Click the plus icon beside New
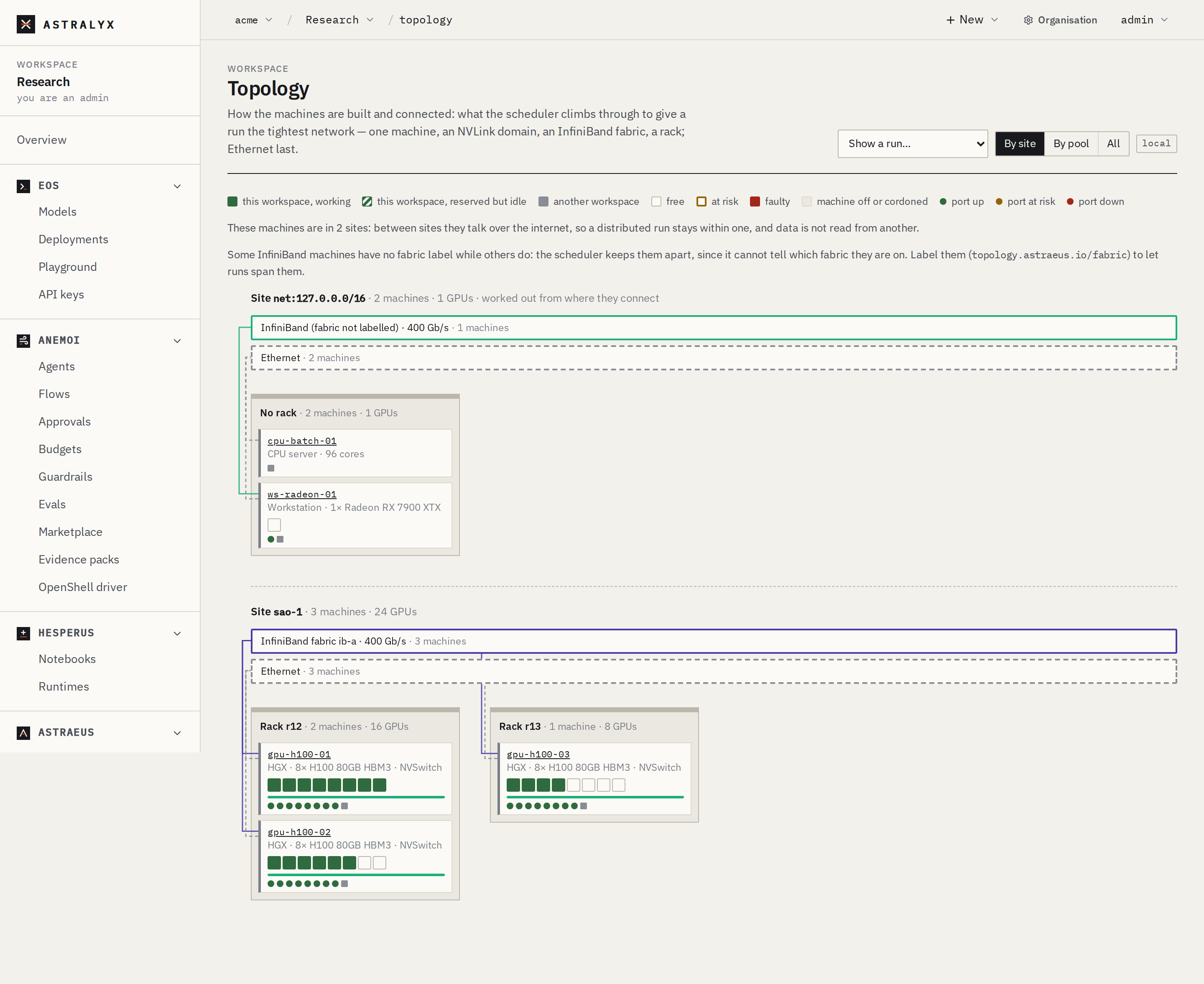The image size is (1204, 984). pyautogui.click(x=951, y=20)
